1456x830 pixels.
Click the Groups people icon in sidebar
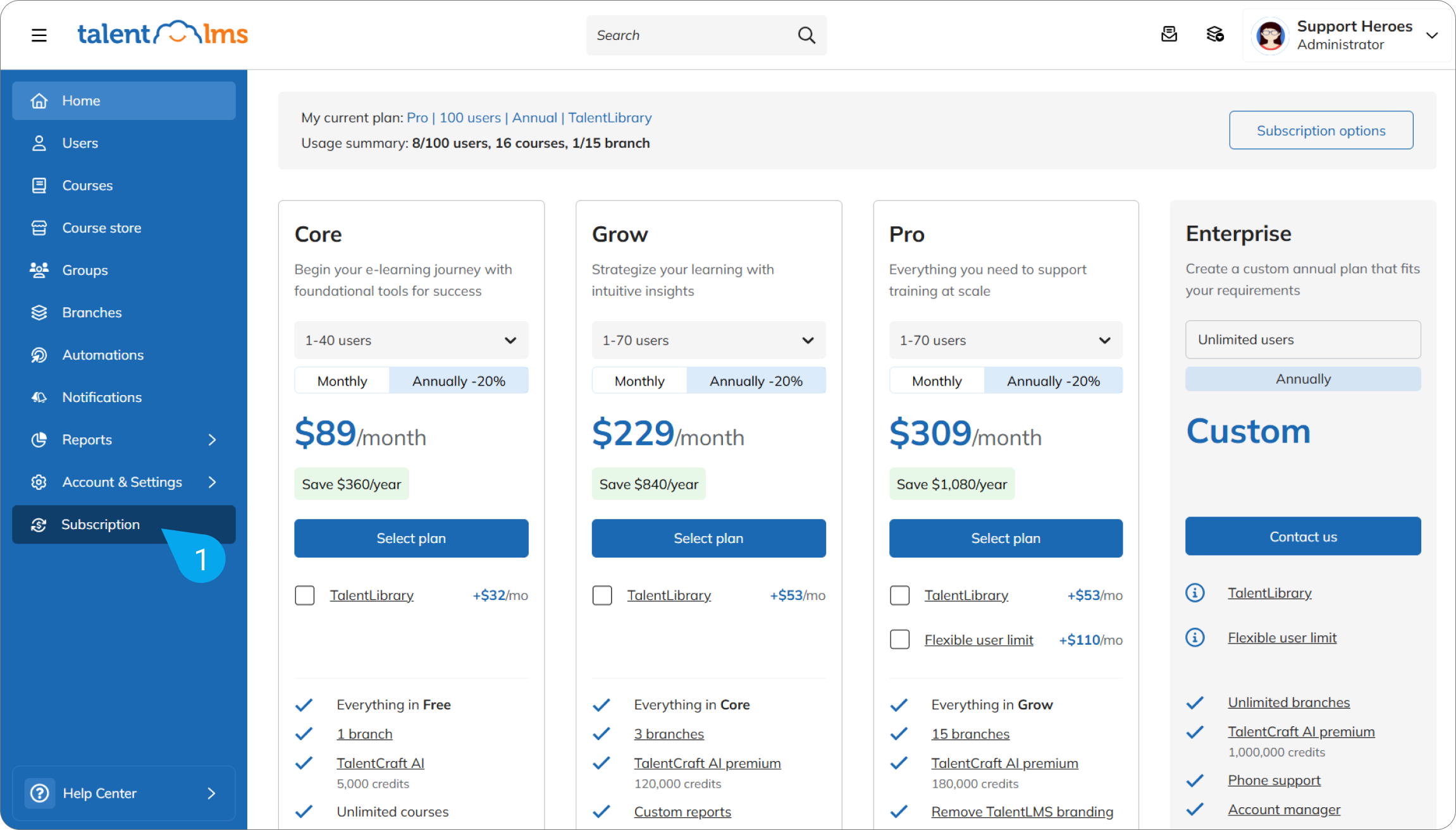tap(39, 270)
